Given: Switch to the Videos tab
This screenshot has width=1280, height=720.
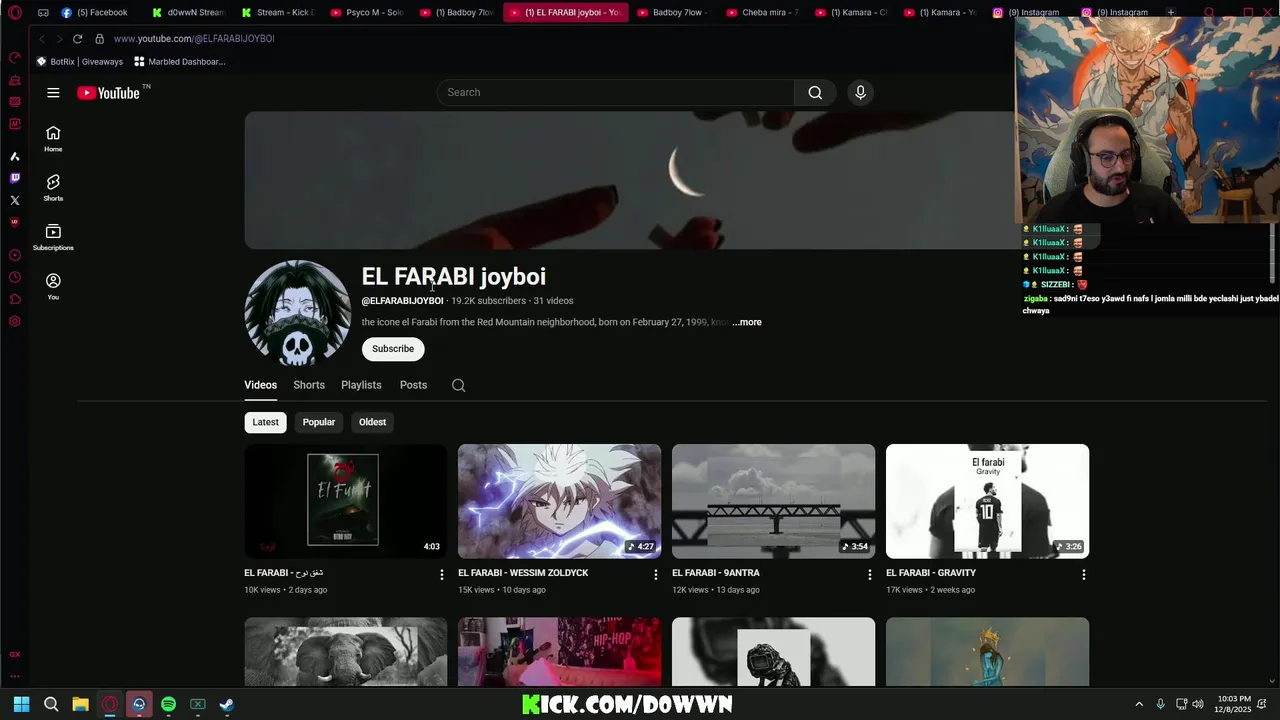Looking at the screenshot, I should [x=260, y=385].
